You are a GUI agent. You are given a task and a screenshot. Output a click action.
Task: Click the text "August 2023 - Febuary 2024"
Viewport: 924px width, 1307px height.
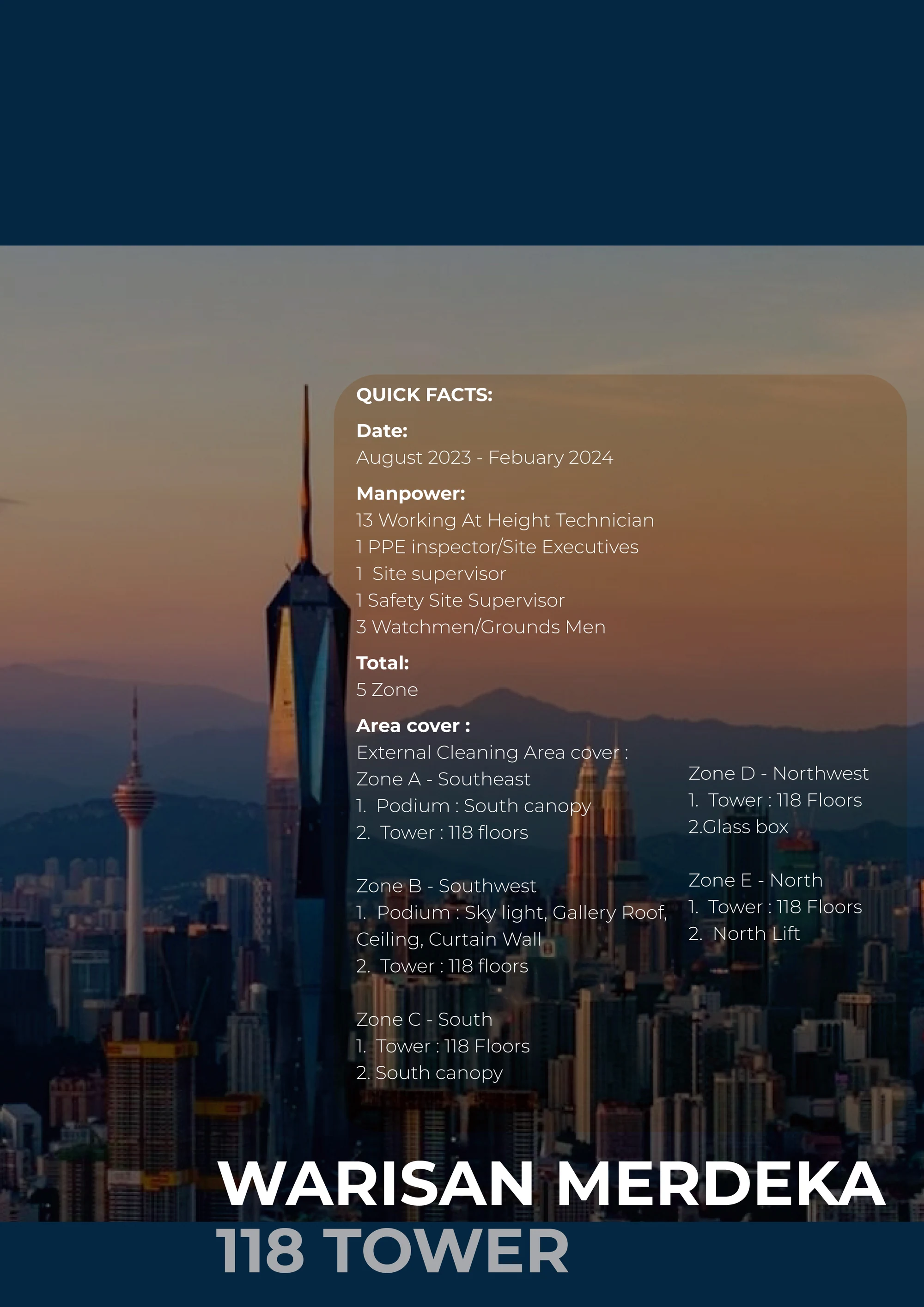485,458
